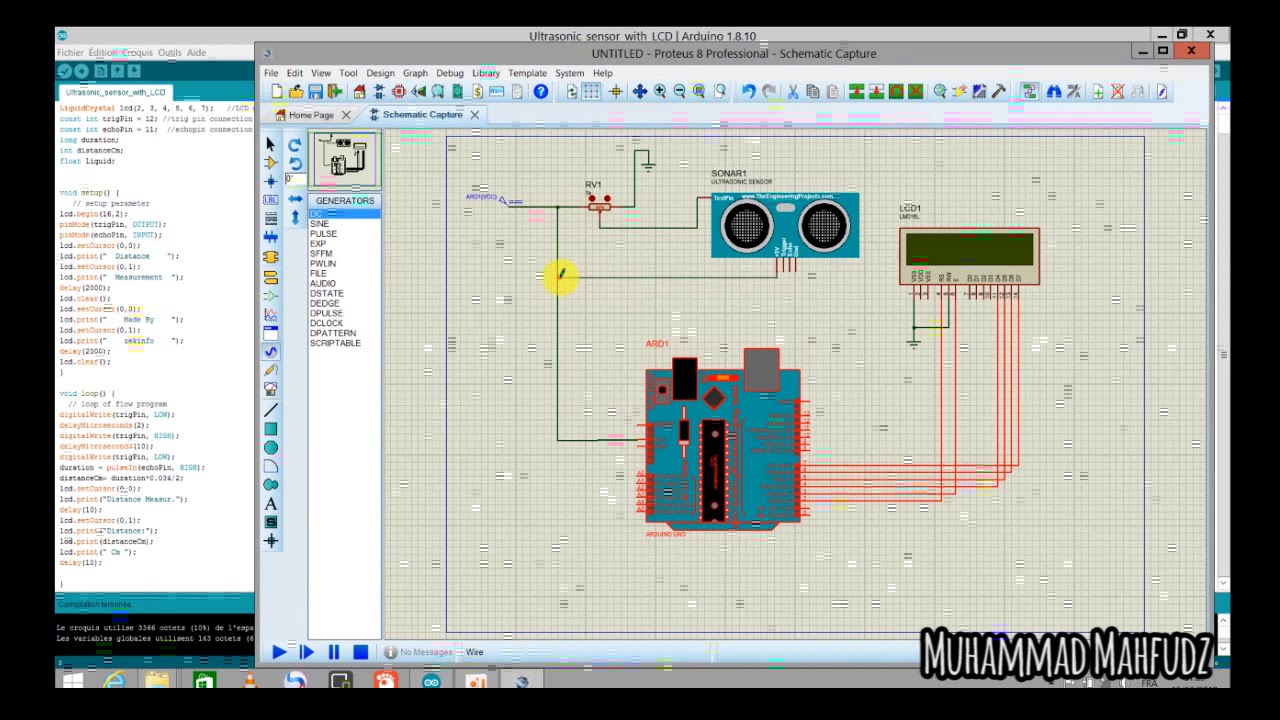The width and height of the screenshot is (1280, 720).
Task: Open the Fichier menu in Arduino
Action: tap(71, 53)
